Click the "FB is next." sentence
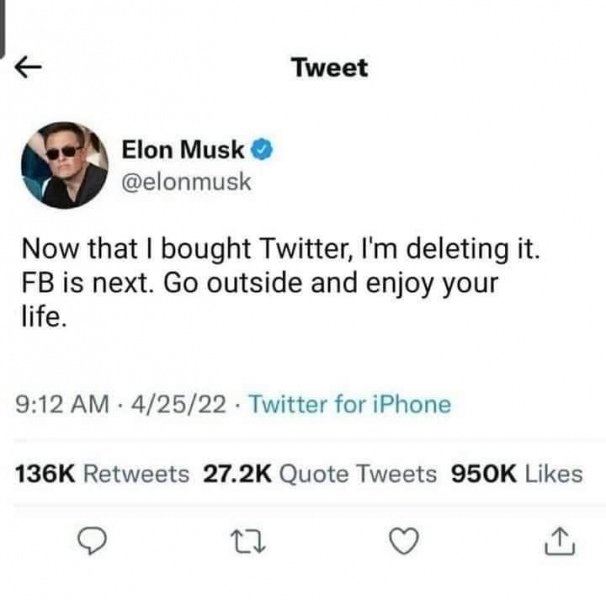This screenshot has height=600, width=606. (x=87, y=282)
